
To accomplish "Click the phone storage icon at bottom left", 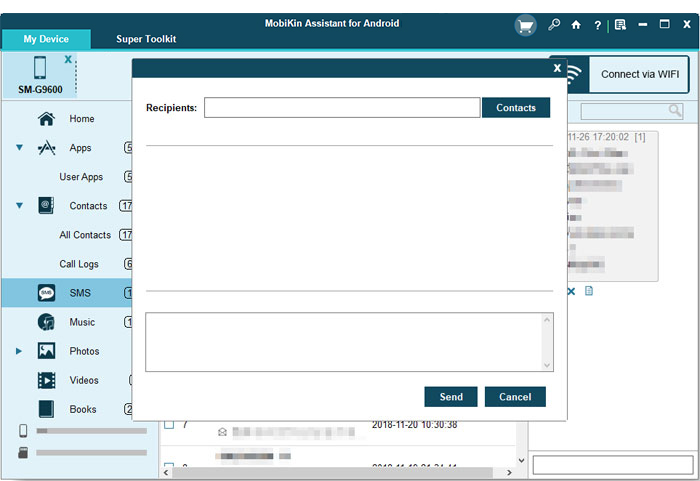I will pyautogui.click(x=23, y=431).
